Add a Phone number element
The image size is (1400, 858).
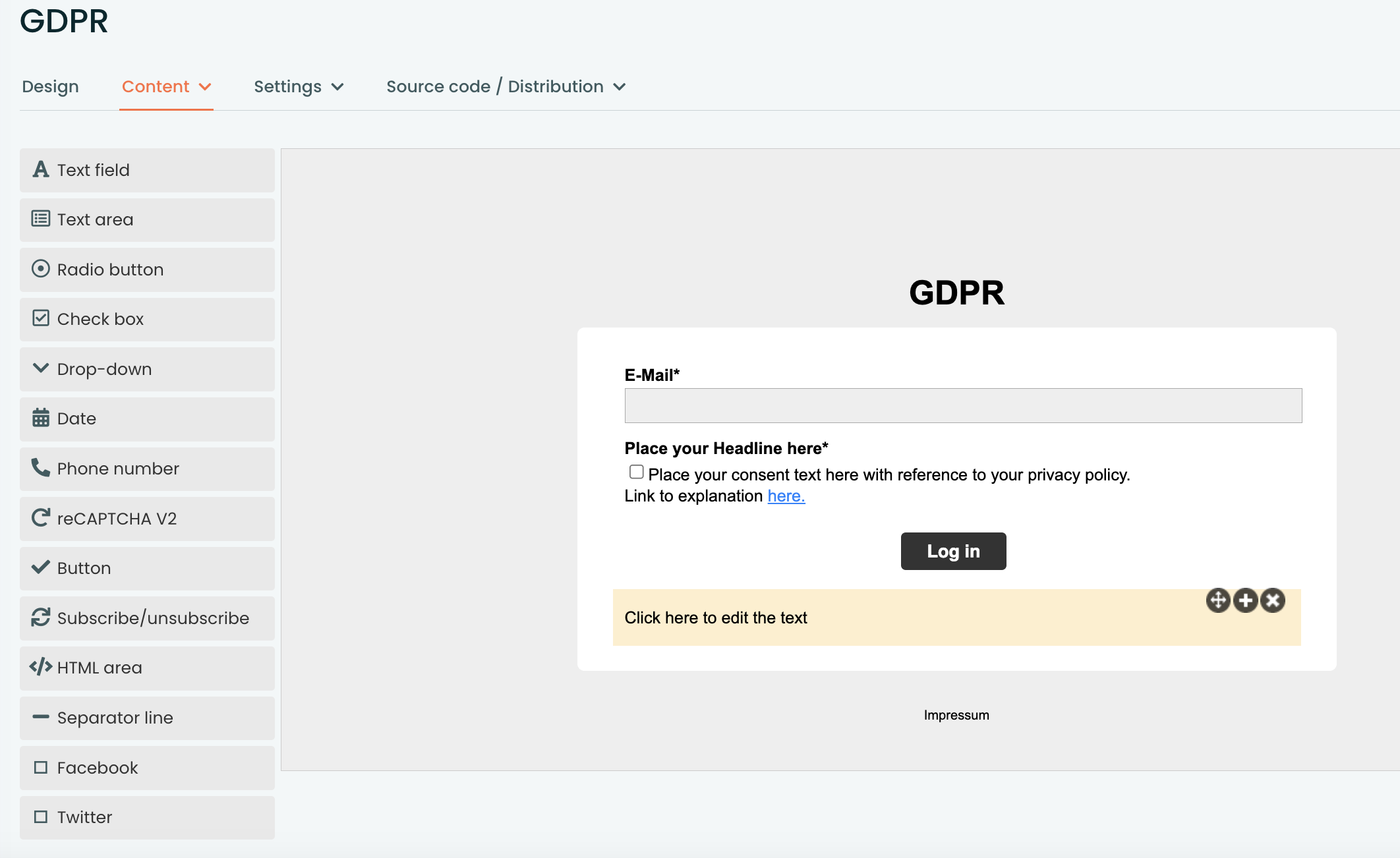pos(147,469)
